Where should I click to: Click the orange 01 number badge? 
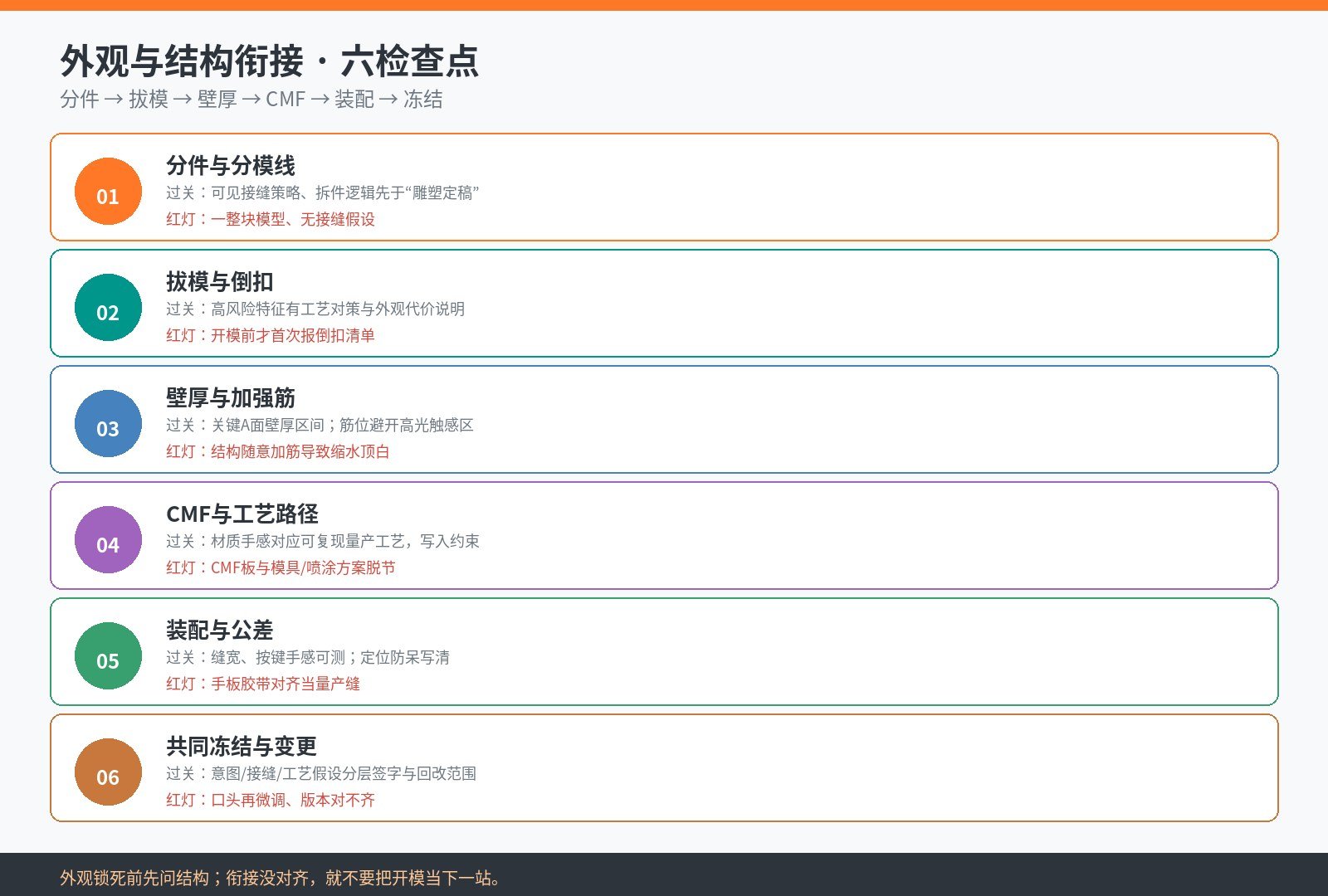108,191
